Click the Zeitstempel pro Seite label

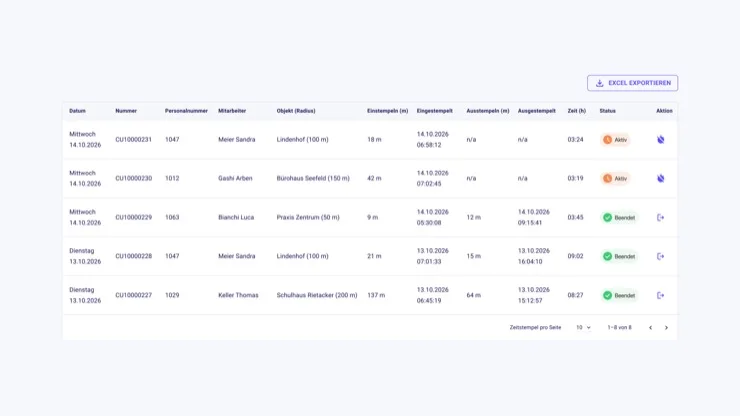[x=535, y=328]
